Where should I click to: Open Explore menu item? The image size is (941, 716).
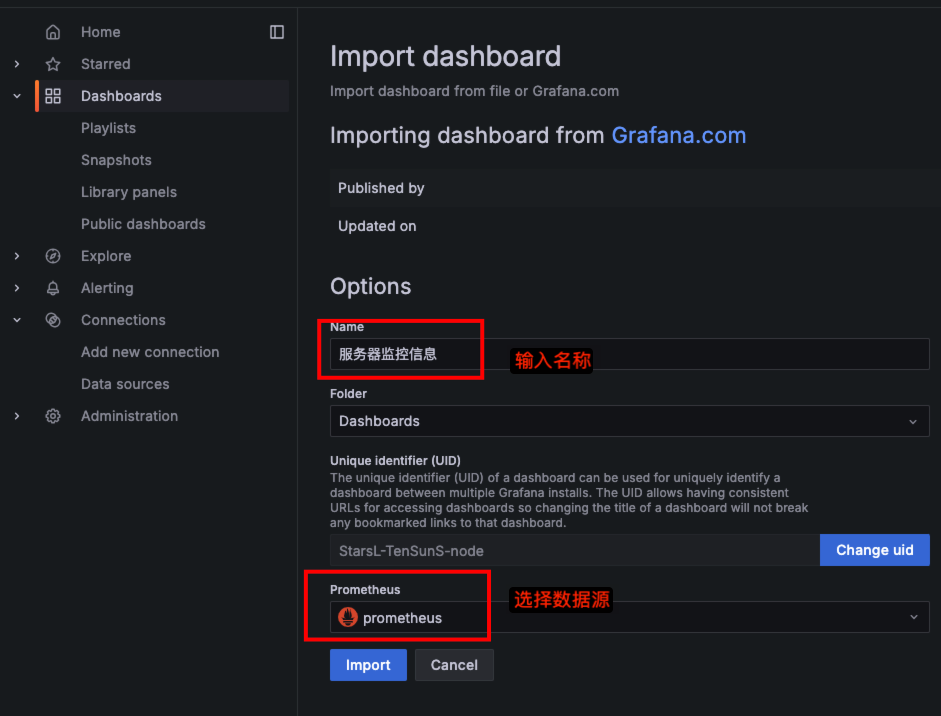pyautogui.click(x=106, y=256)
